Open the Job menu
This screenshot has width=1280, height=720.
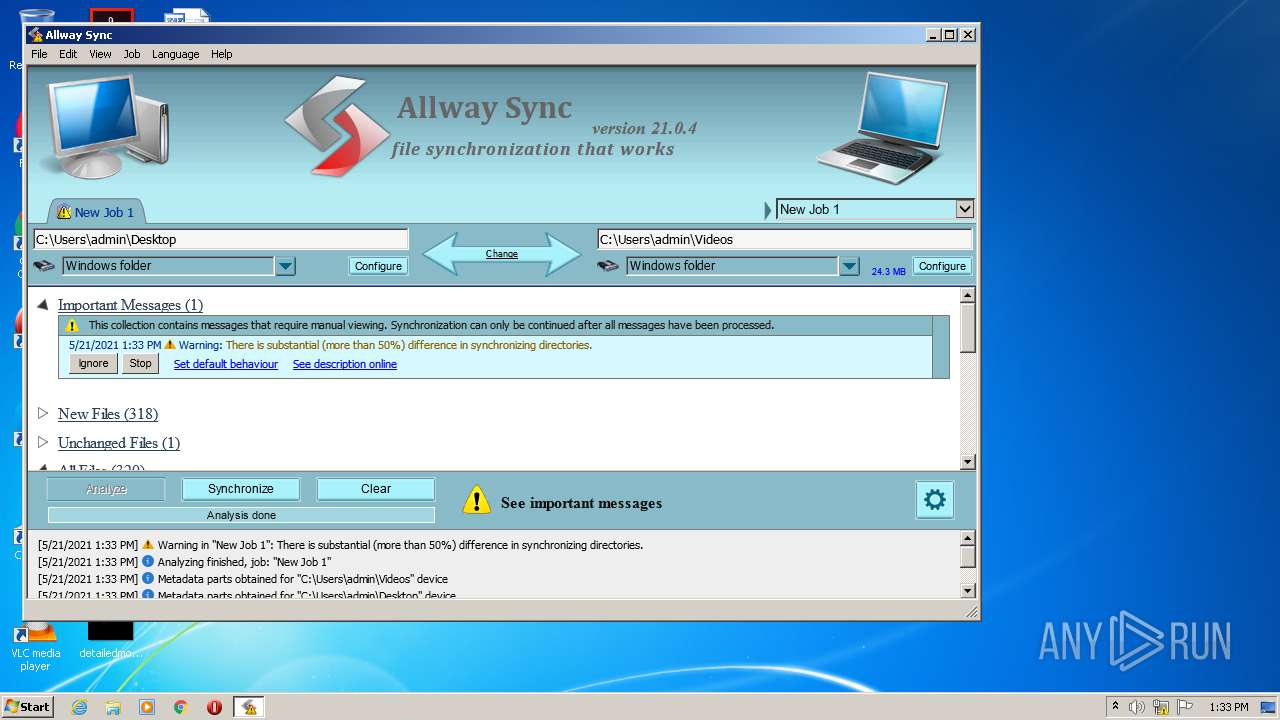tap(132, 54)
